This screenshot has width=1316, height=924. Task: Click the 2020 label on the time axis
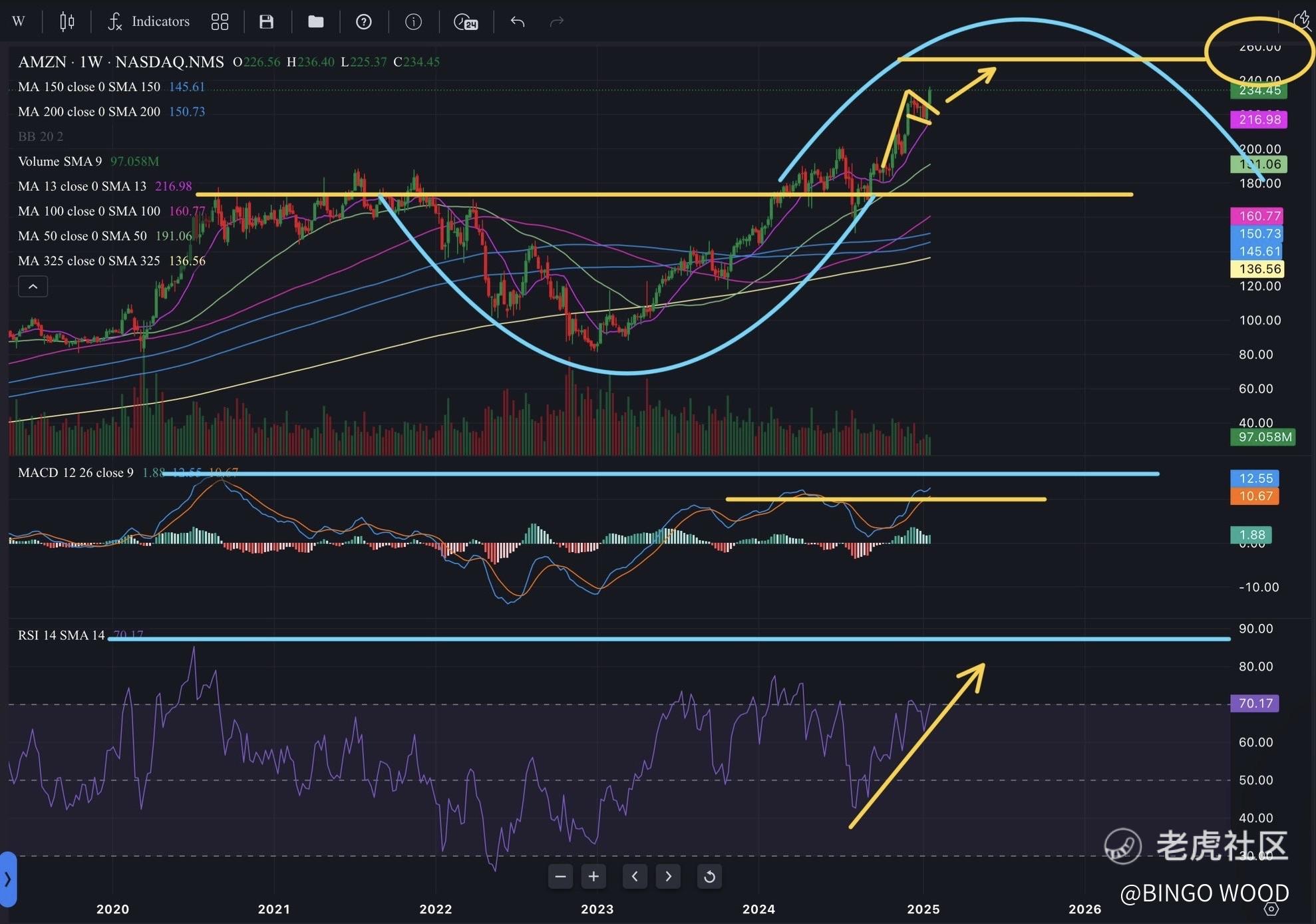112,909
